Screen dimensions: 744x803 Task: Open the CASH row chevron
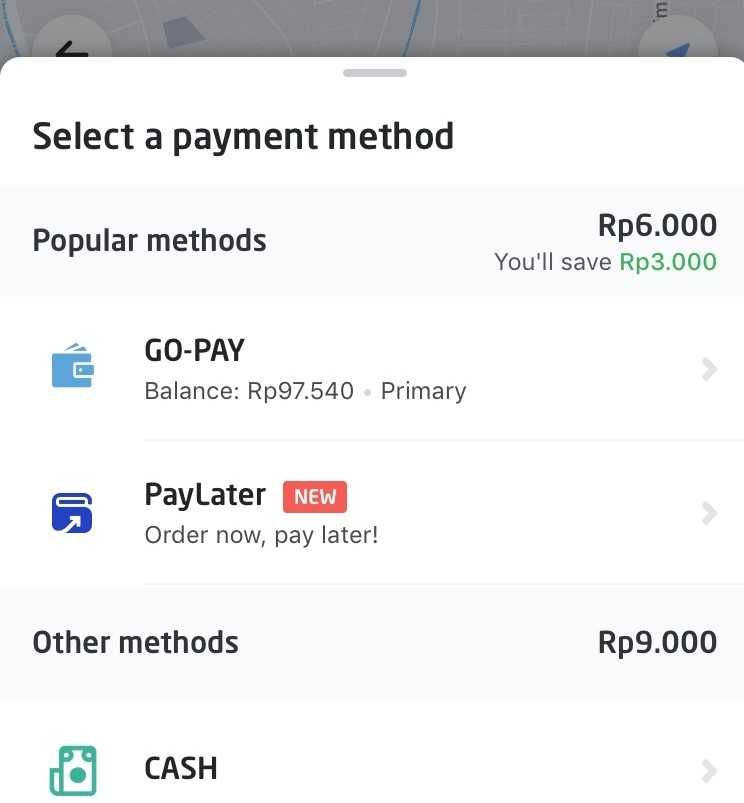coord(709,771)
